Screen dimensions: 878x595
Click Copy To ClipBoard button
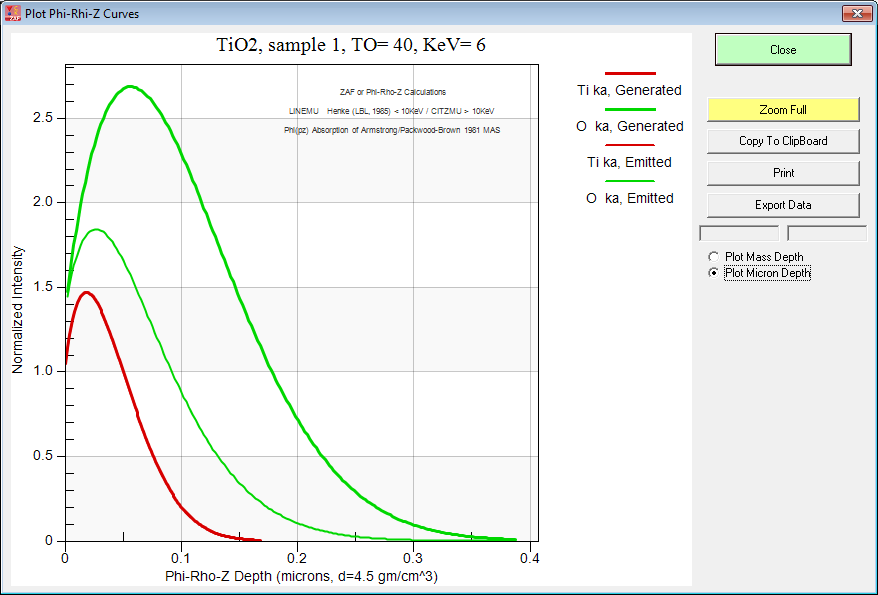point(783,141)
